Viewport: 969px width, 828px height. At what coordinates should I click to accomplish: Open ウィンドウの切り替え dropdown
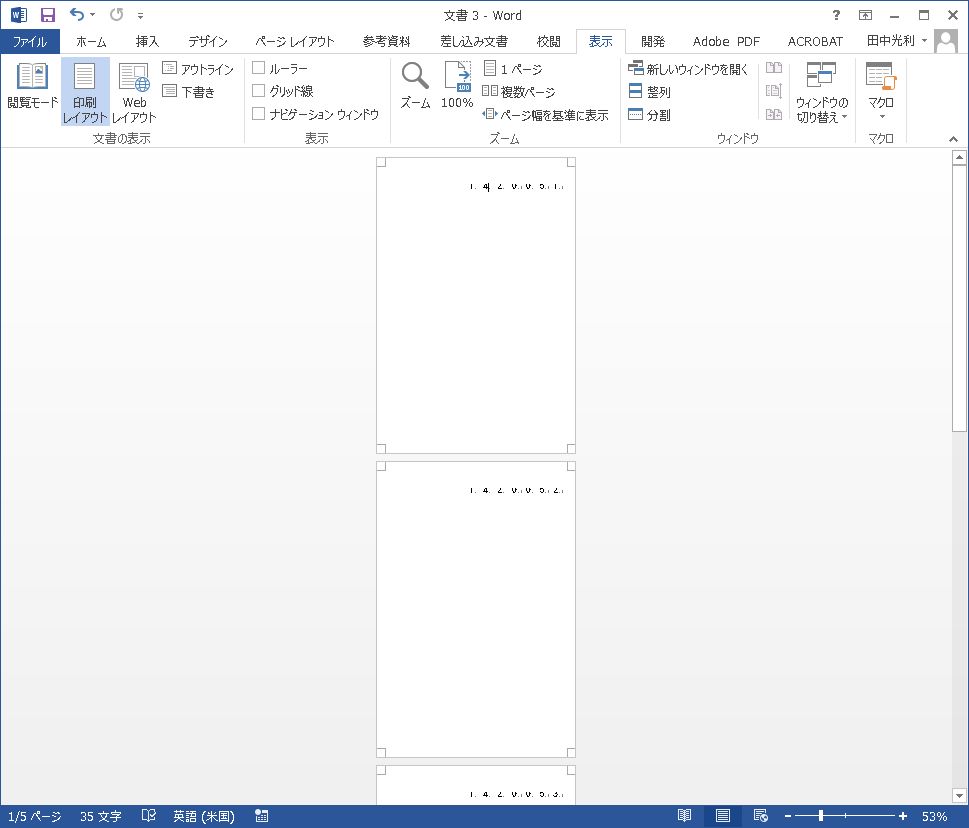[822, 93]
